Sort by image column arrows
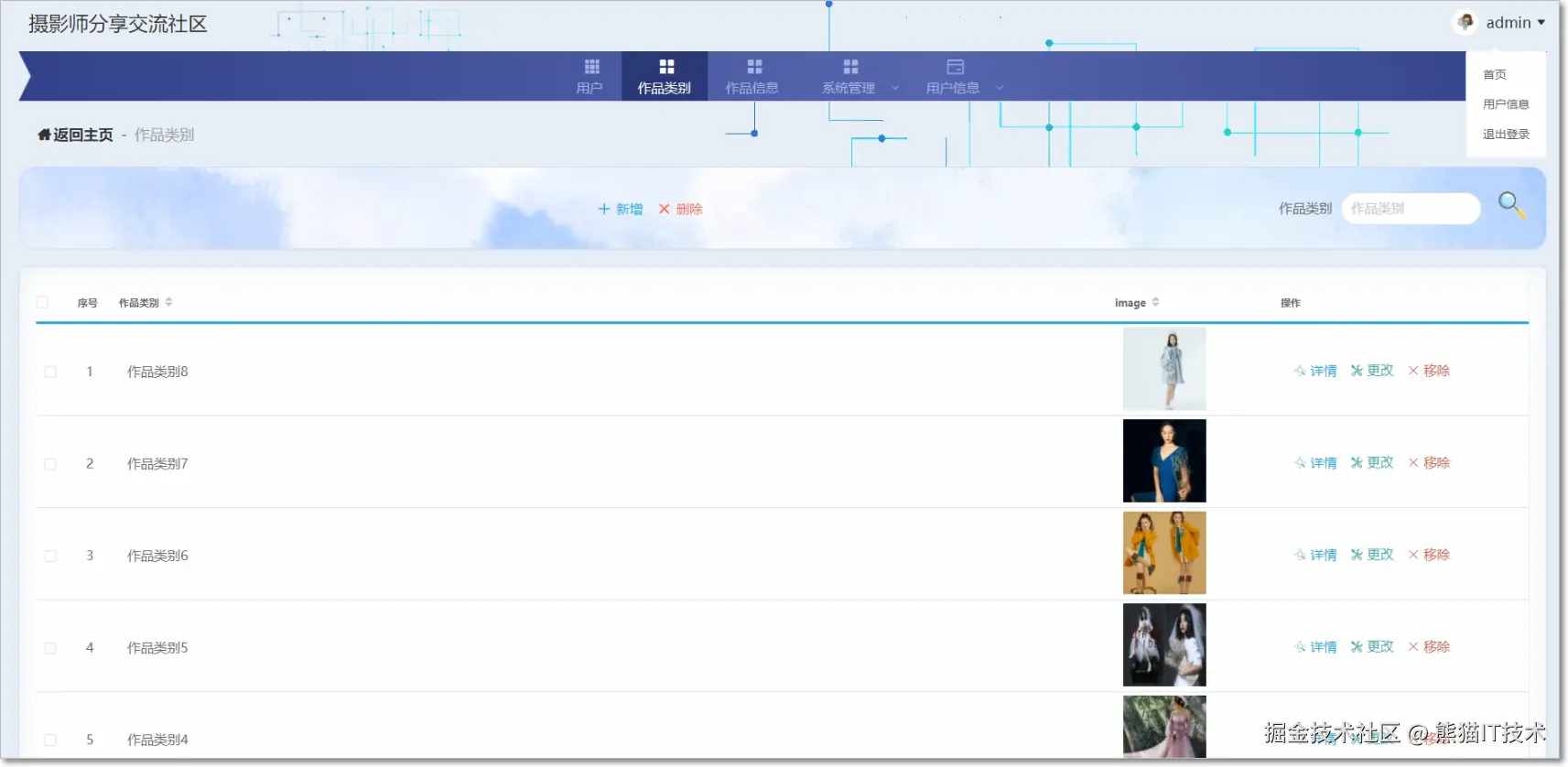Image resolution: width=1568 pixels, height=767 pixels. click(1155, 302)
